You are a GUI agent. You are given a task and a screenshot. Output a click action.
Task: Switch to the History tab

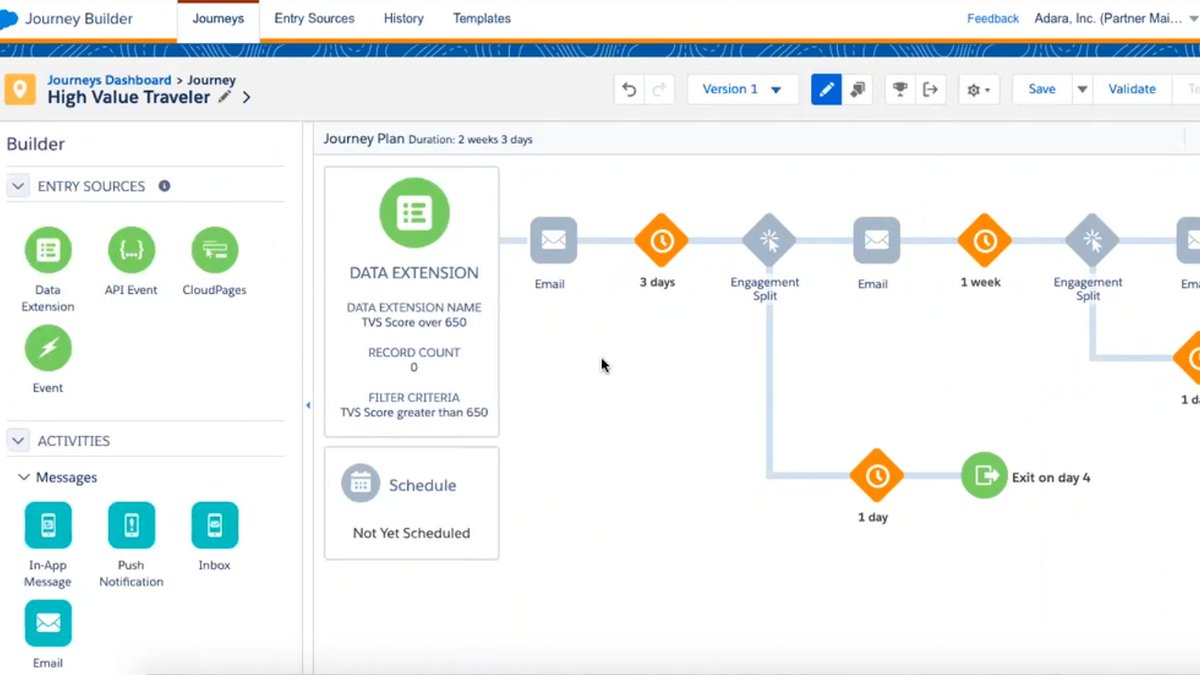404,19
